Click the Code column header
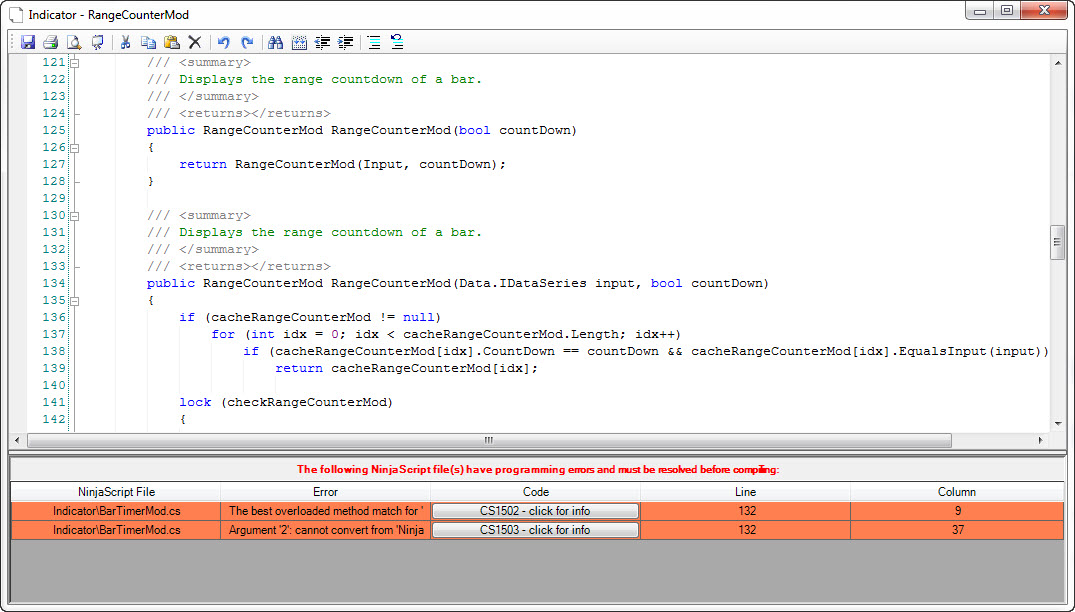The width and height of the screenshot is (1075, 612). pos(535,492)
